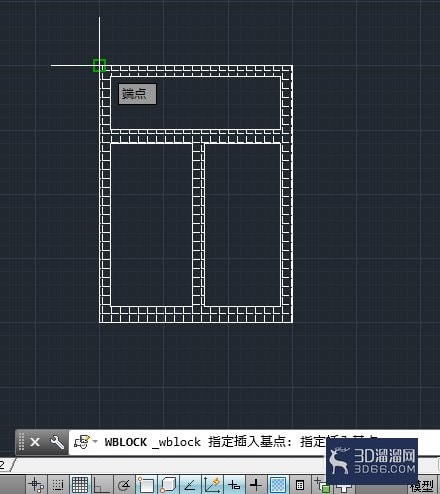Toggle Transparency display status button
440x494 pixels.
278,485
